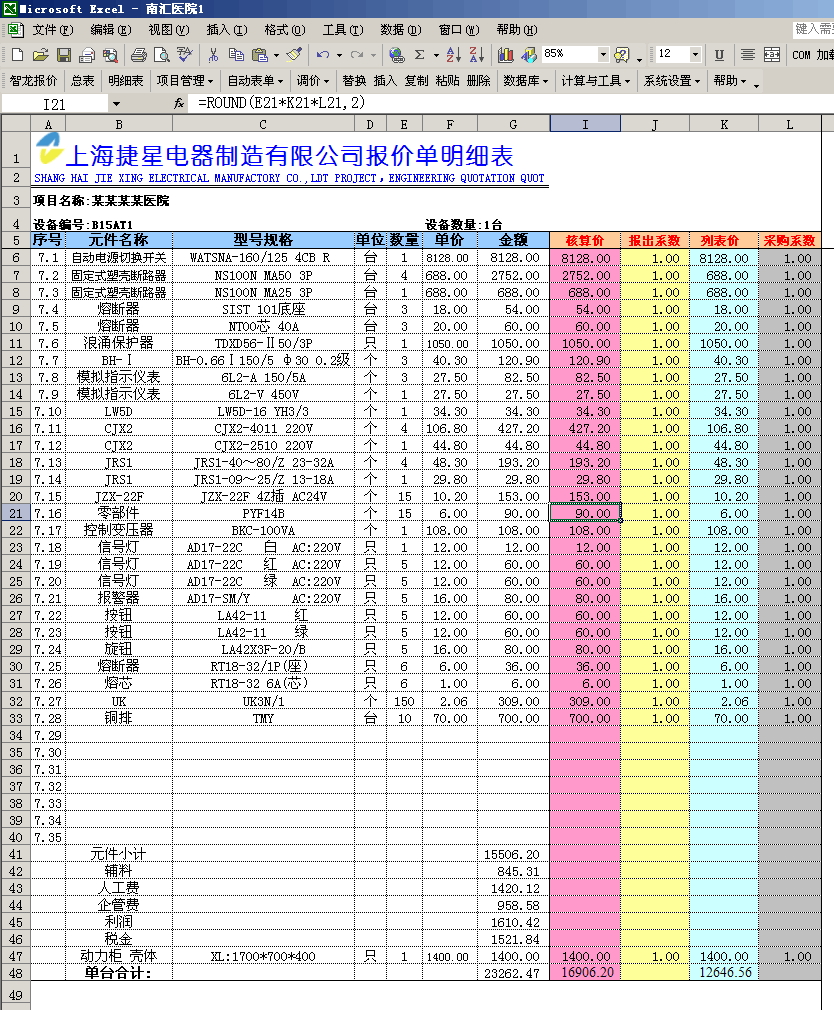
Task: Click the 复制 button on the custom toolbar
Action: pos(417,81)
